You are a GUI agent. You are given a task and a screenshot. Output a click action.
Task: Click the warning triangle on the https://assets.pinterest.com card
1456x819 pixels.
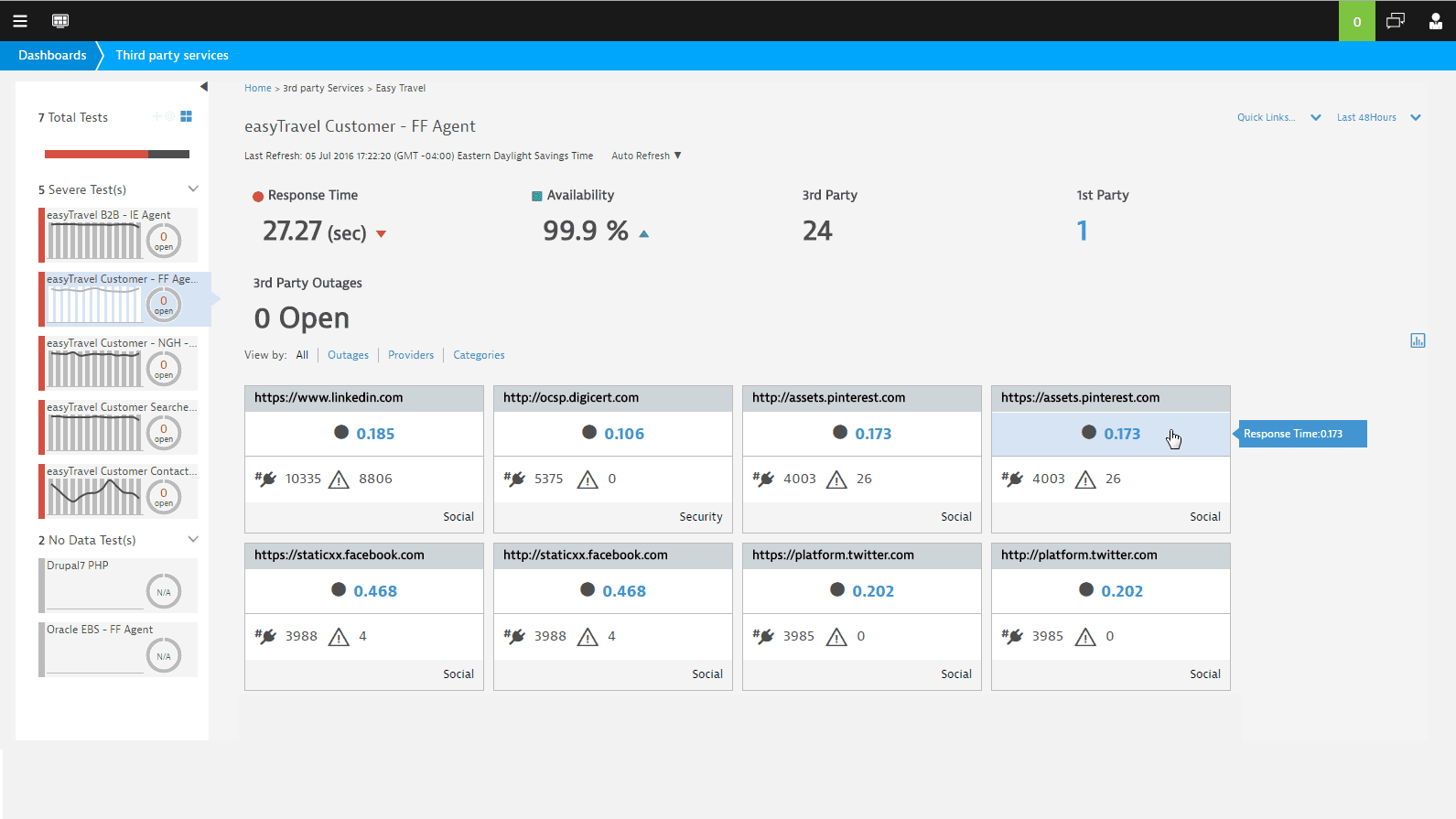click(x=1085, y=480)
